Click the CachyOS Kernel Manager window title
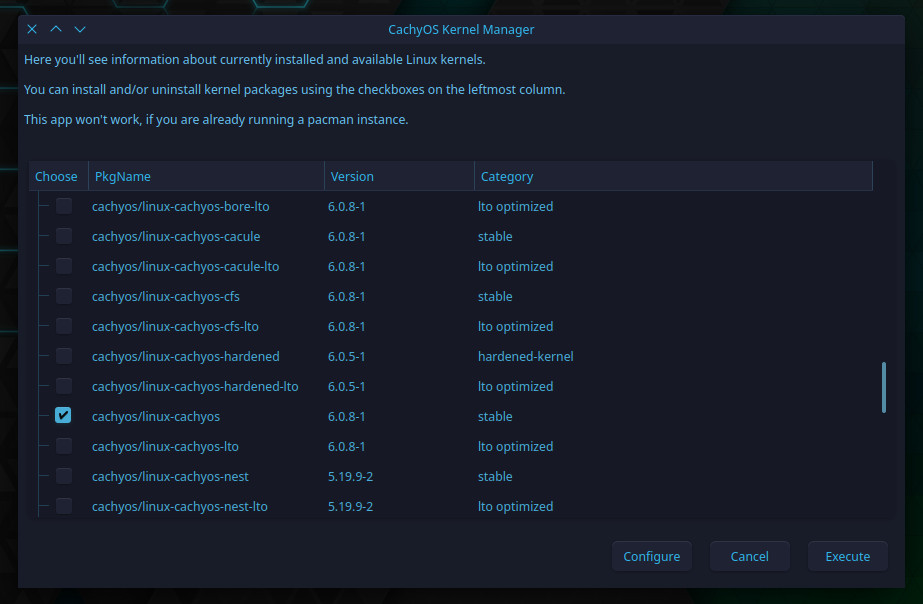This screenshot has height=604, width=923. coord(461,29)
